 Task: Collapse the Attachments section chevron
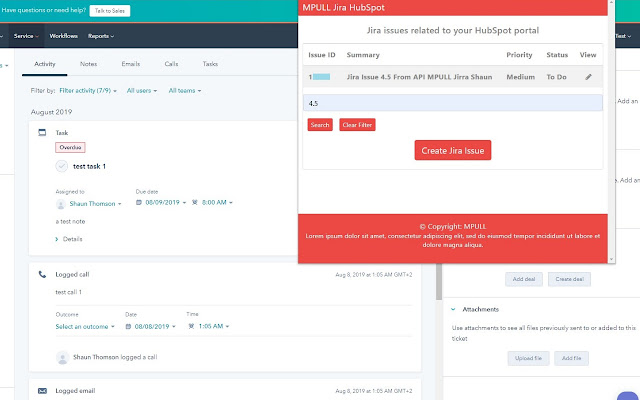point(453,309)
